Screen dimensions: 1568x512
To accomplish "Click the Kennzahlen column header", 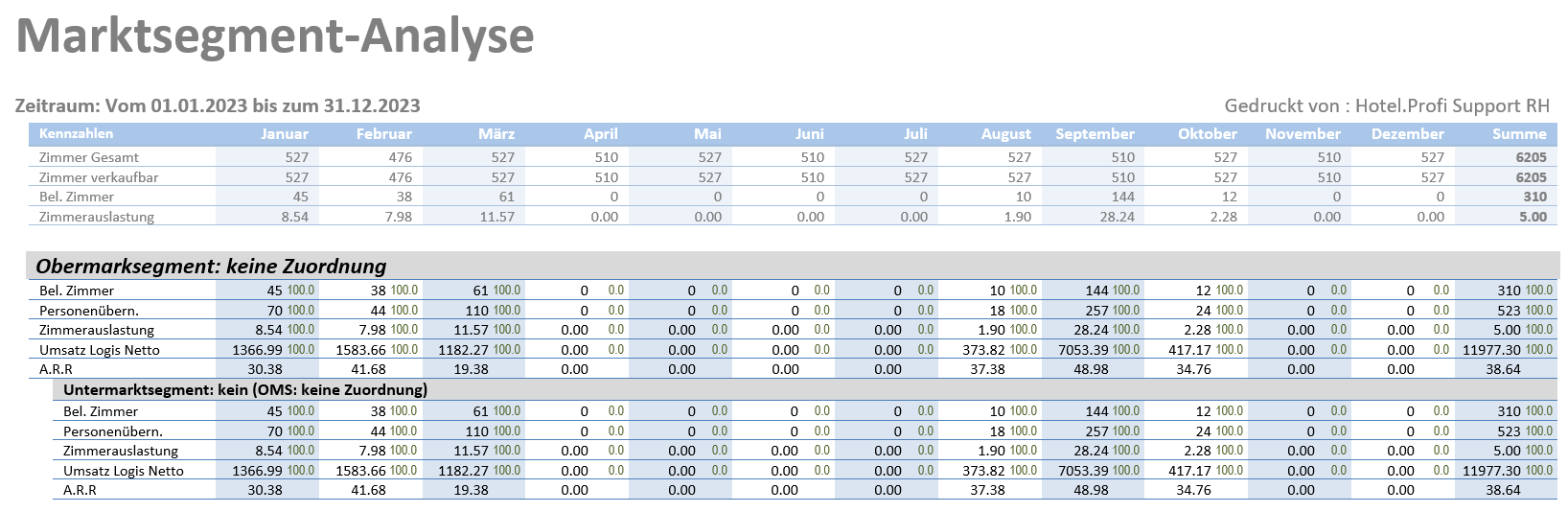I will pos(76,134).
